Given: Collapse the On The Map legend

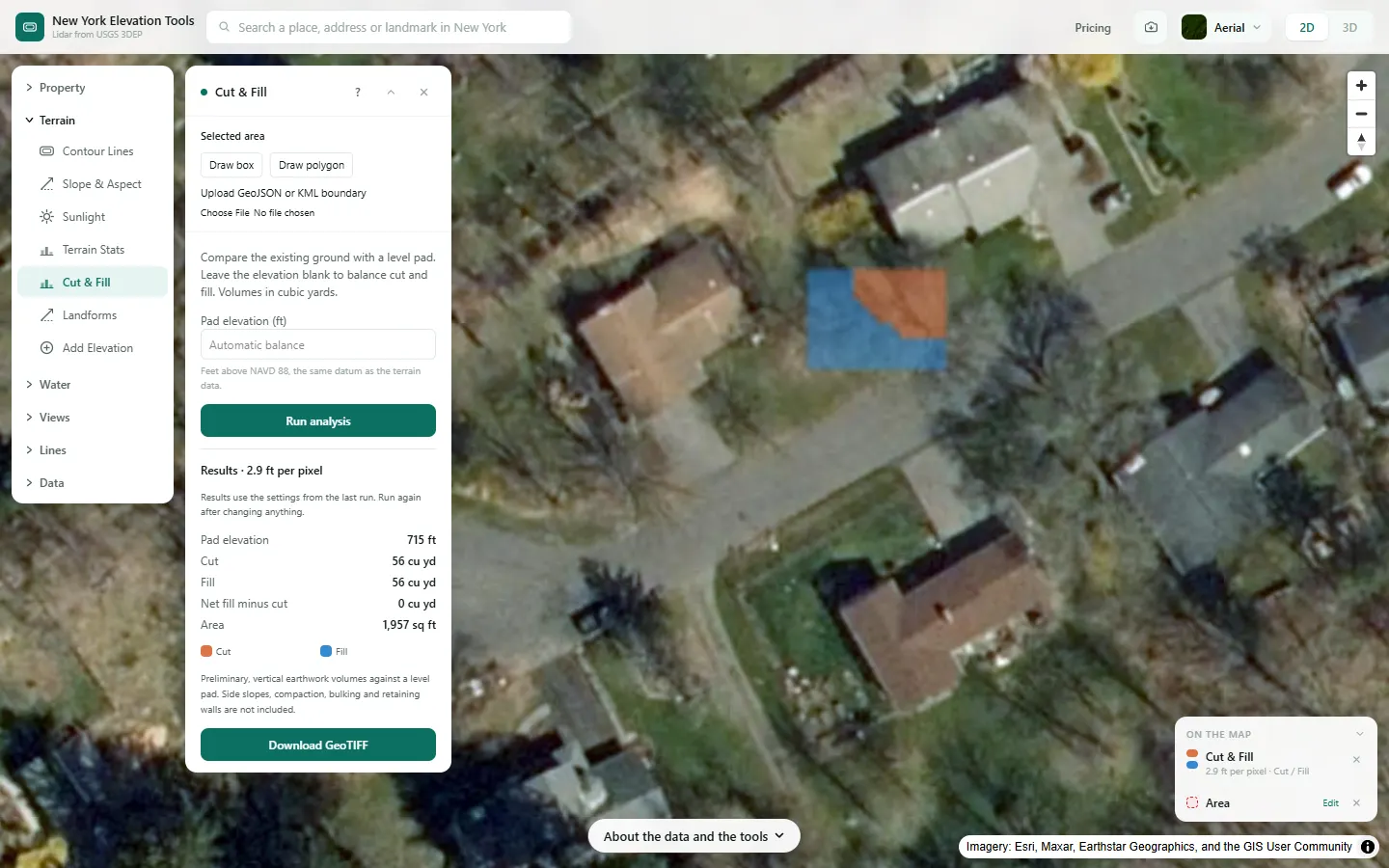Looking at the screenshot, I should pyautogui.click(x=1359, y=734).
